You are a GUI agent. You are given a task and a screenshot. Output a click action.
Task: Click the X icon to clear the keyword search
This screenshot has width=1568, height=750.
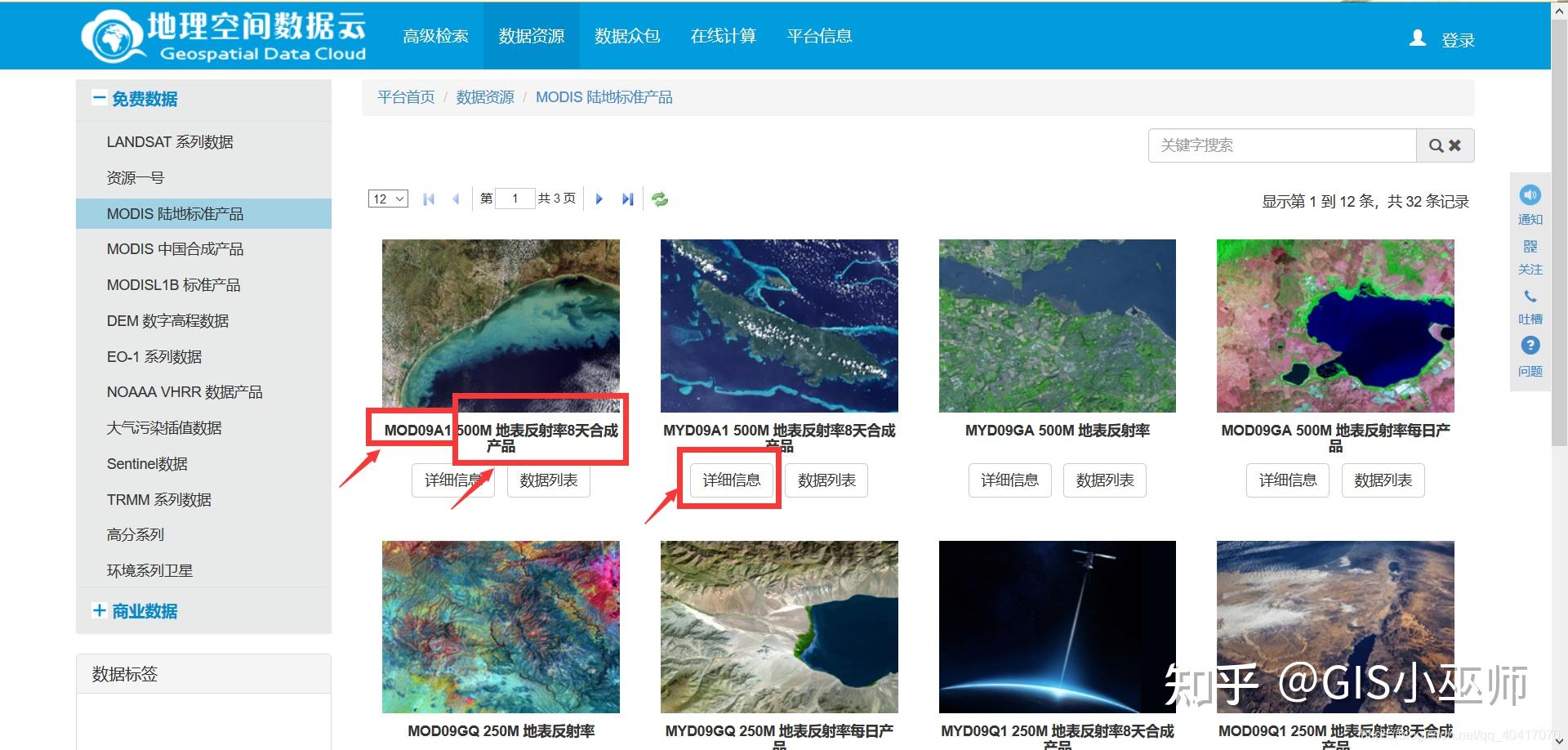tap(1456, 145)
